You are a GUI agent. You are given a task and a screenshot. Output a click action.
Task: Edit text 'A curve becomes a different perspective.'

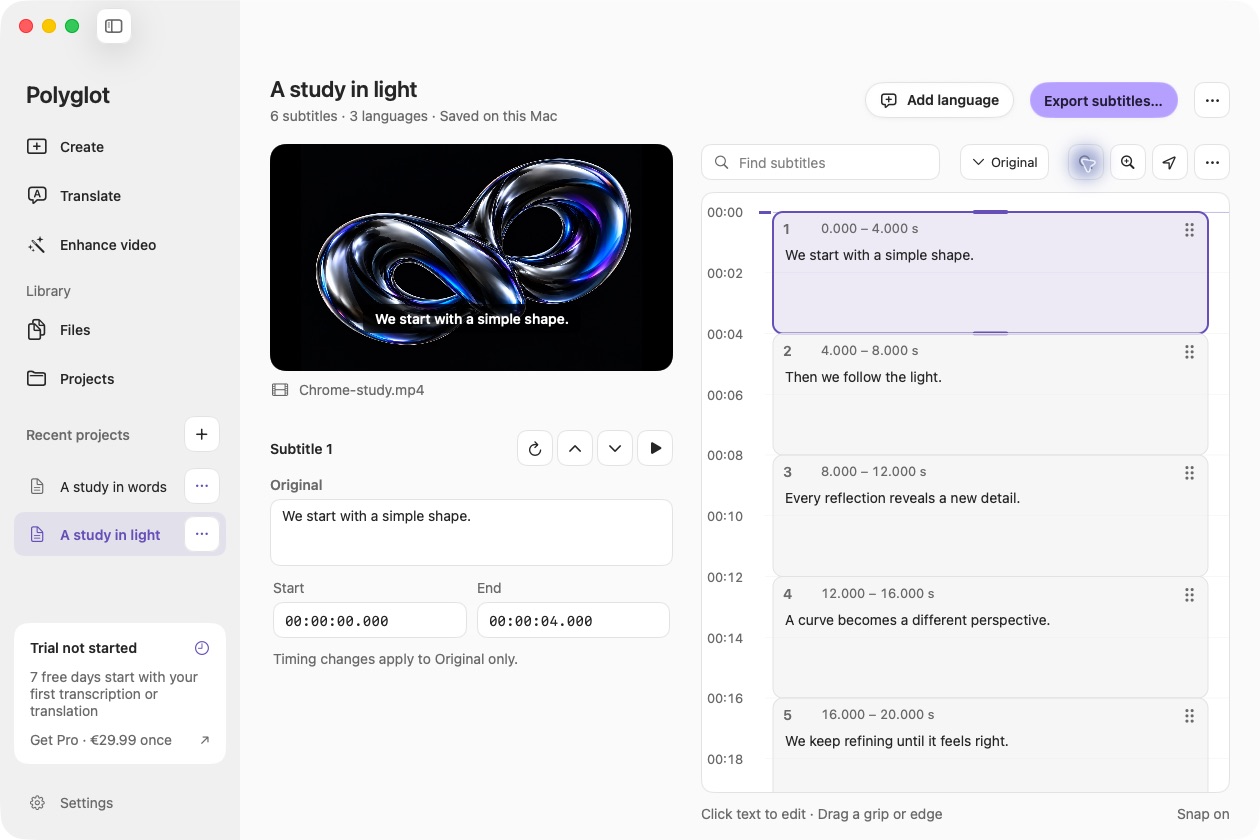click(917, 620)
